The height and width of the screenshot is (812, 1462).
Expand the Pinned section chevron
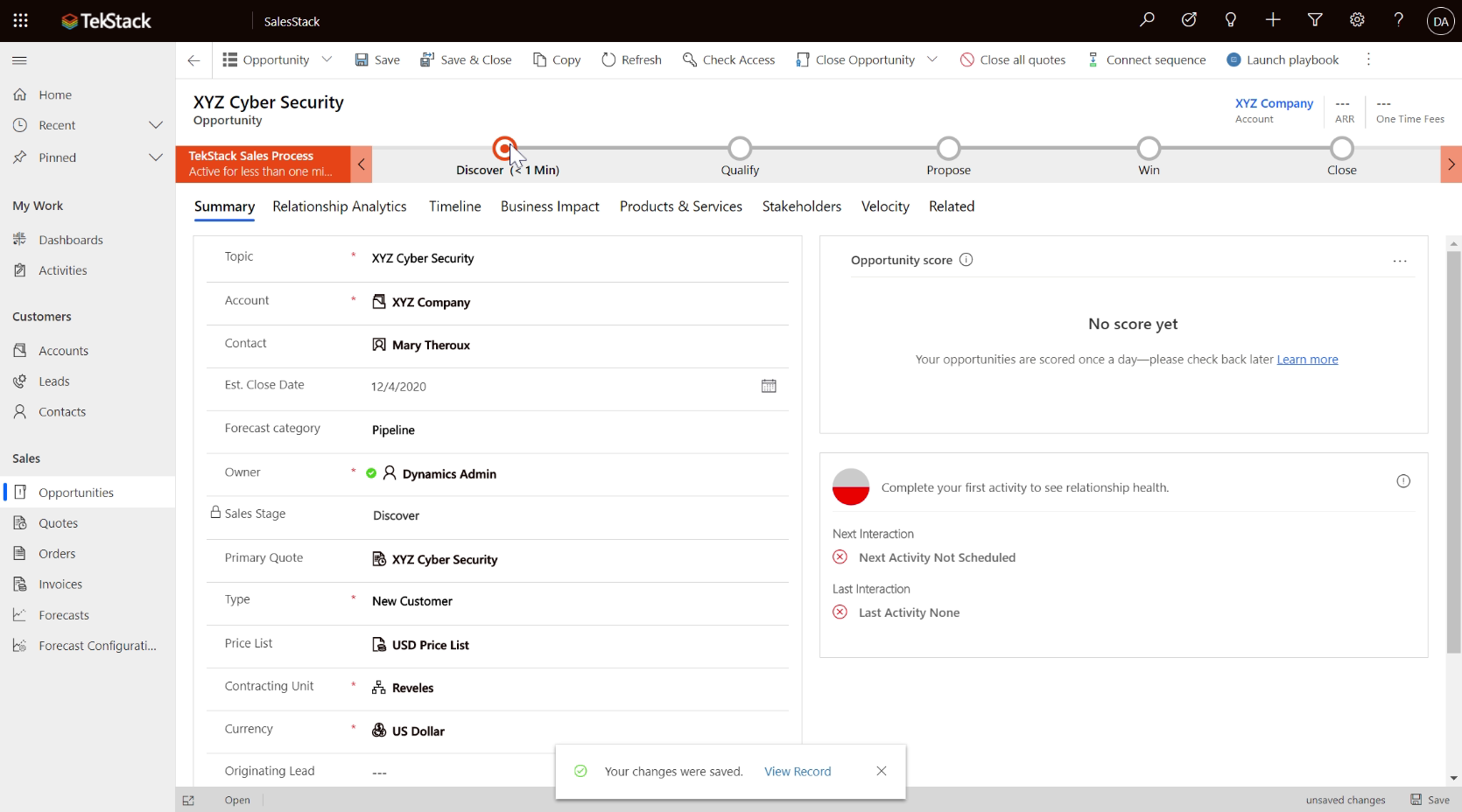[x=156, y=157]
